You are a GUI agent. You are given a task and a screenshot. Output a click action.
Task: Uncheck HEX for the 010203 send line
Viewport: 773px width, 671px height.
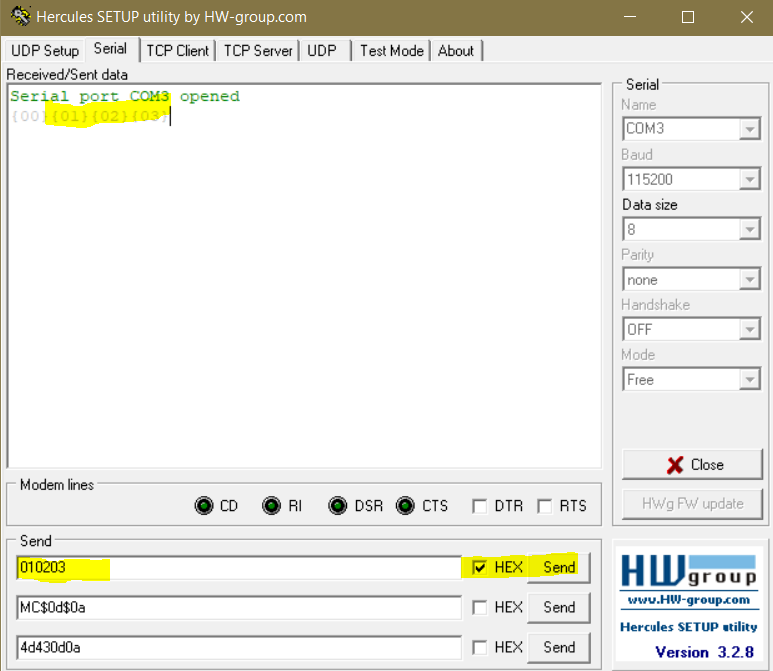click(479, 567)
